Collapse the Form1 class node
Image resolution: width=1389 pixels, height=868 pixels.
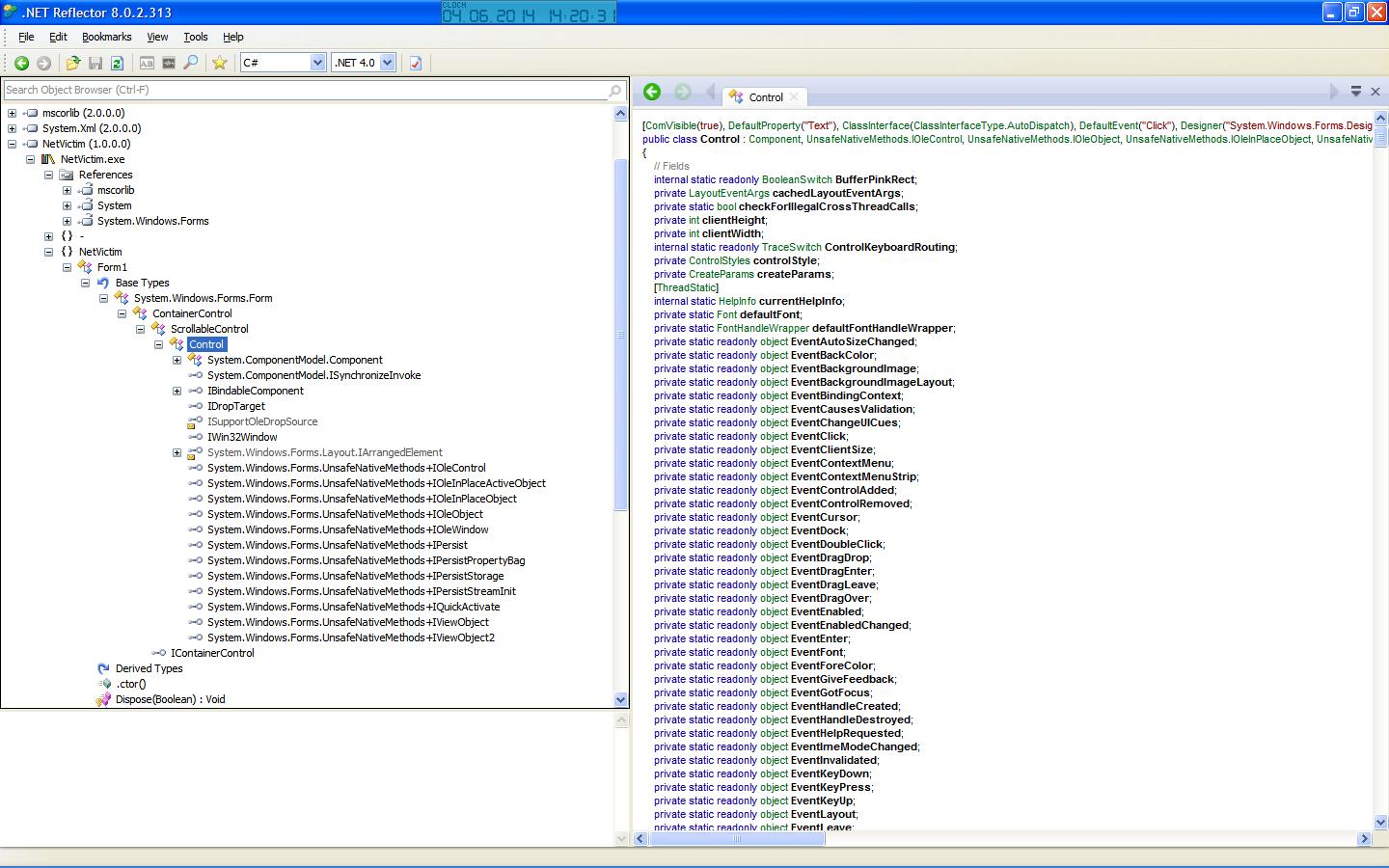pyautogui.click(x=67, y=267)
